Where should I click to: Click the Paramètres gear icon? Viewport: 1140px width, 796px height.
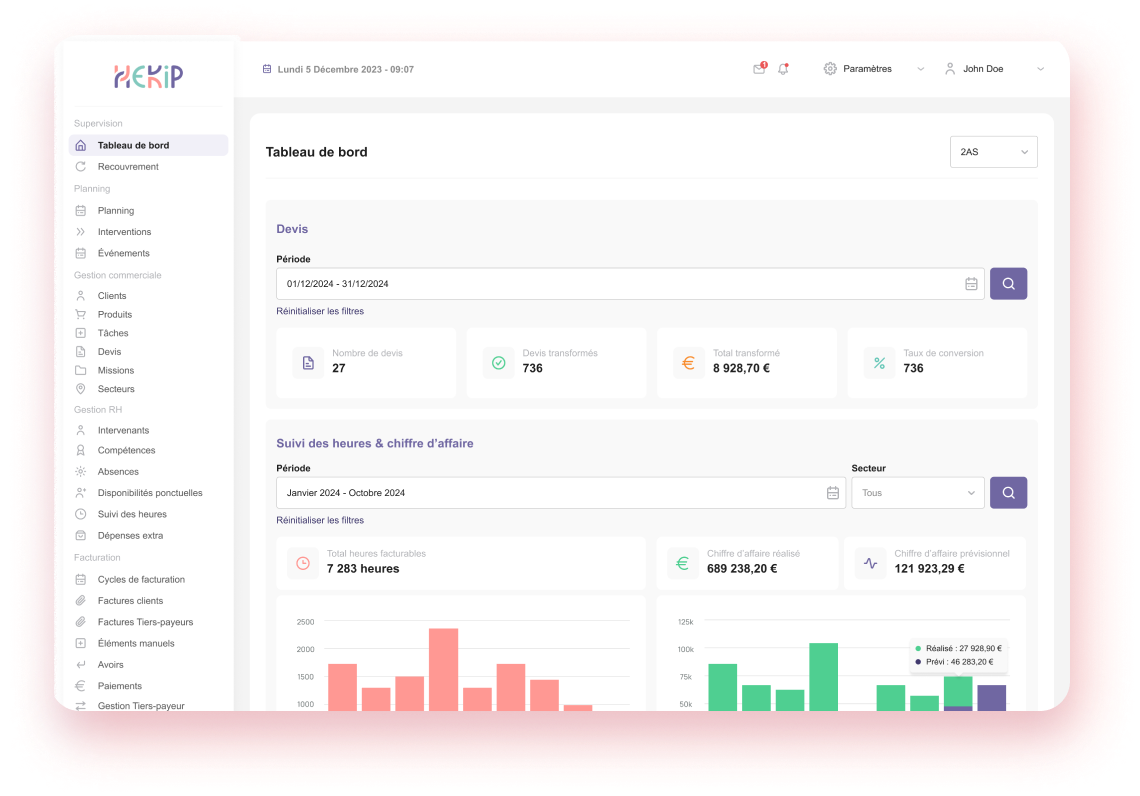tap(830, 69)
